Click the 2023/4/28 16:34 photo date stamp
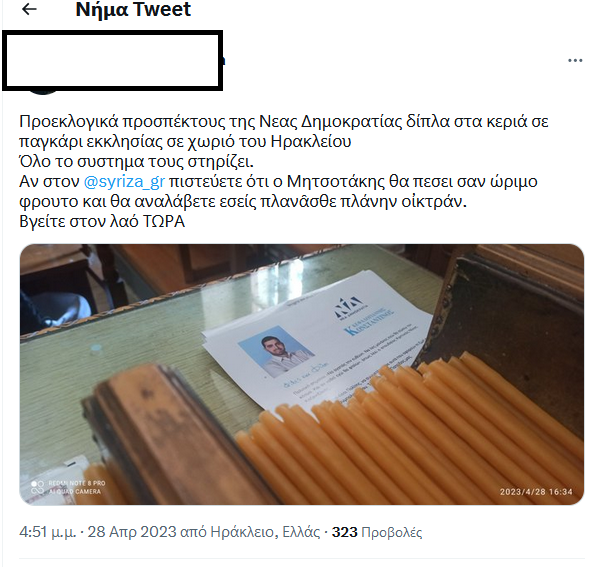This screenshot has width=597, height=567. tap(536, 492)
